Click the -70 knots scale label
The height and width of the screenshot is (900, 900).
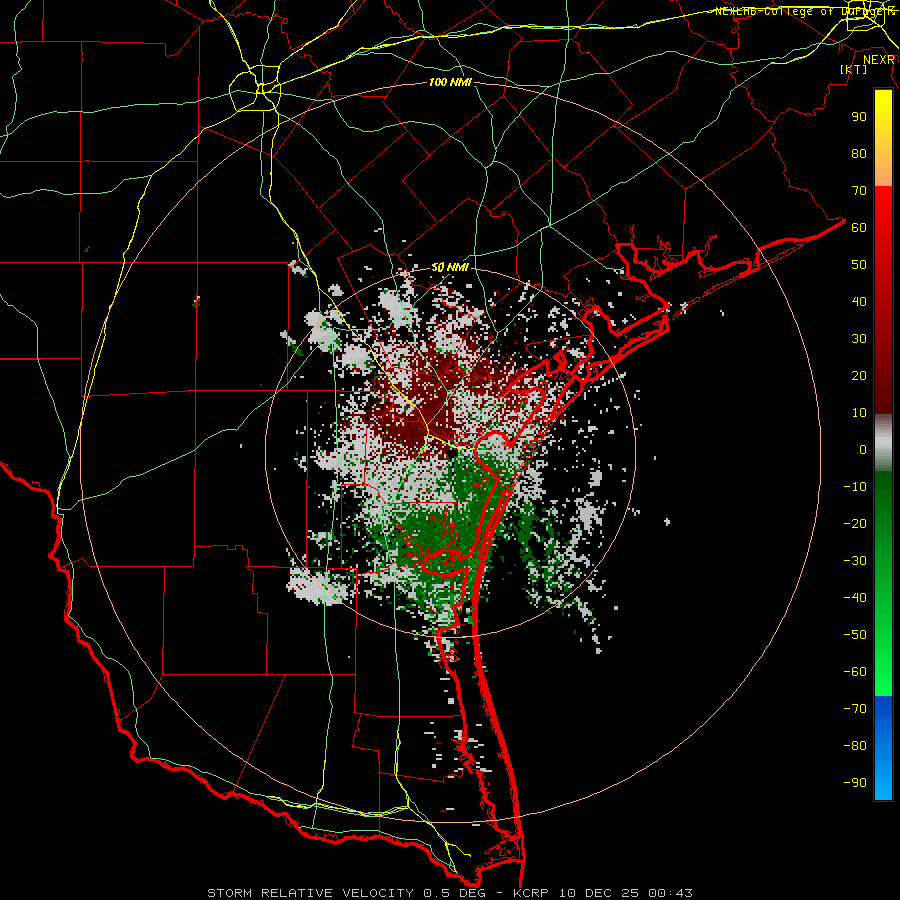pyautogui.click(x=855, y=709)
